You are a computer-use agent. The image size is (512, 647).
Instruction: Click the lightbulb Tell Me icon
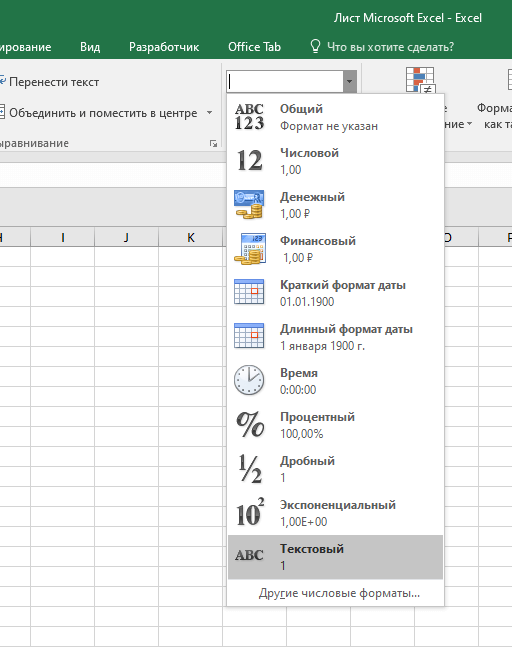tap(315, 47)
